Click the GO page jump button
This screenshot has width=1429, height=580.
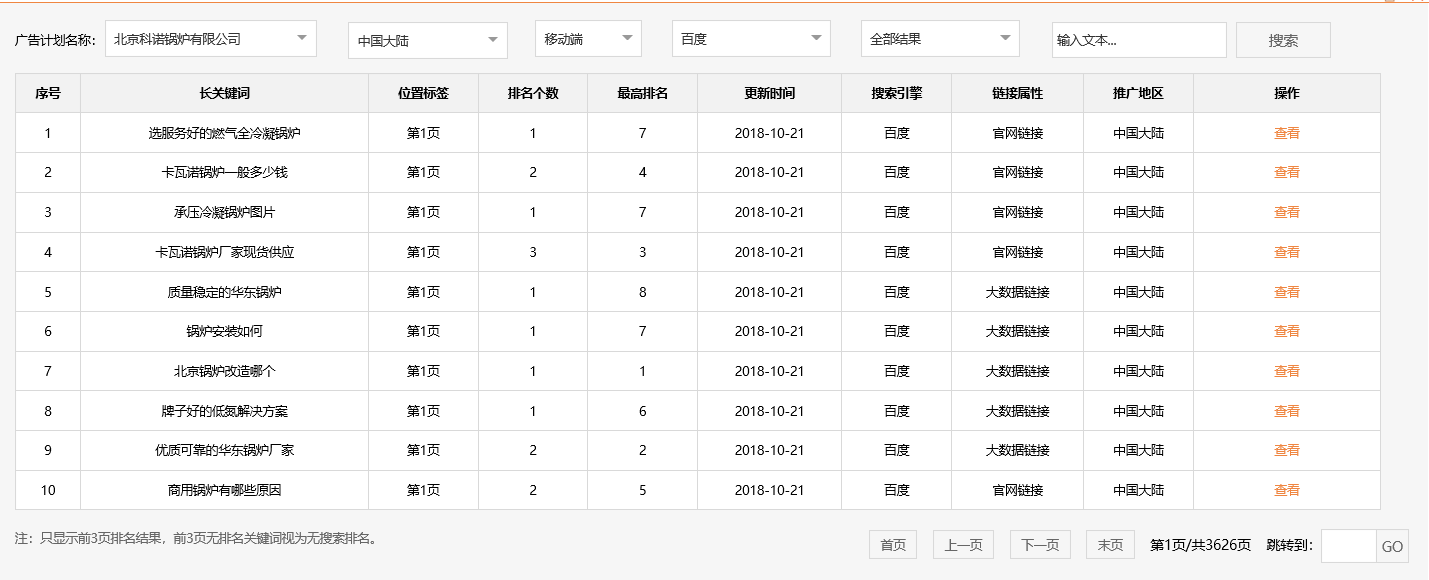(1391, 544)
